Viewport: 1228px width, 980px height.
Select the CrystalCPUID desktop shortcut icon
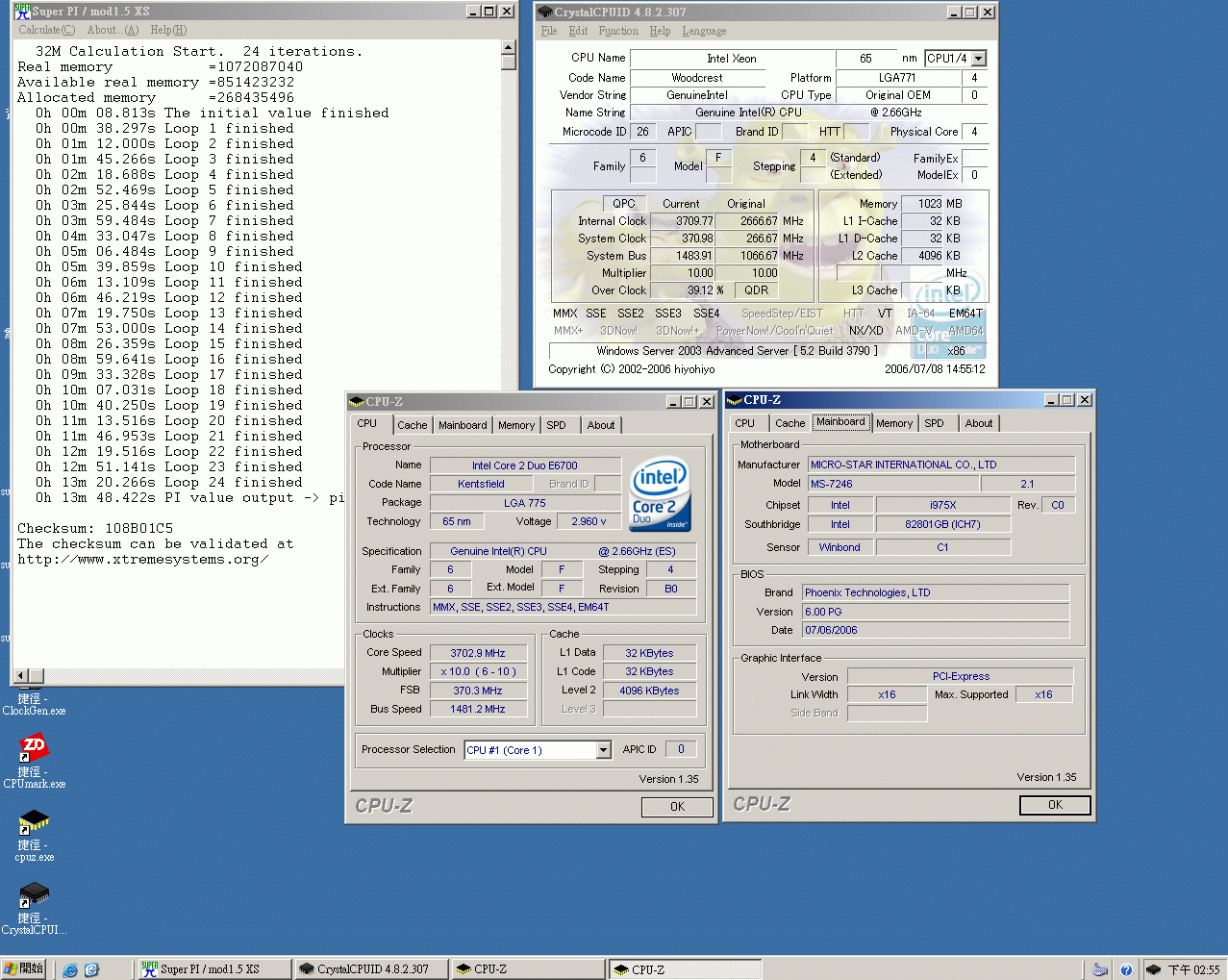pos(34,894)
